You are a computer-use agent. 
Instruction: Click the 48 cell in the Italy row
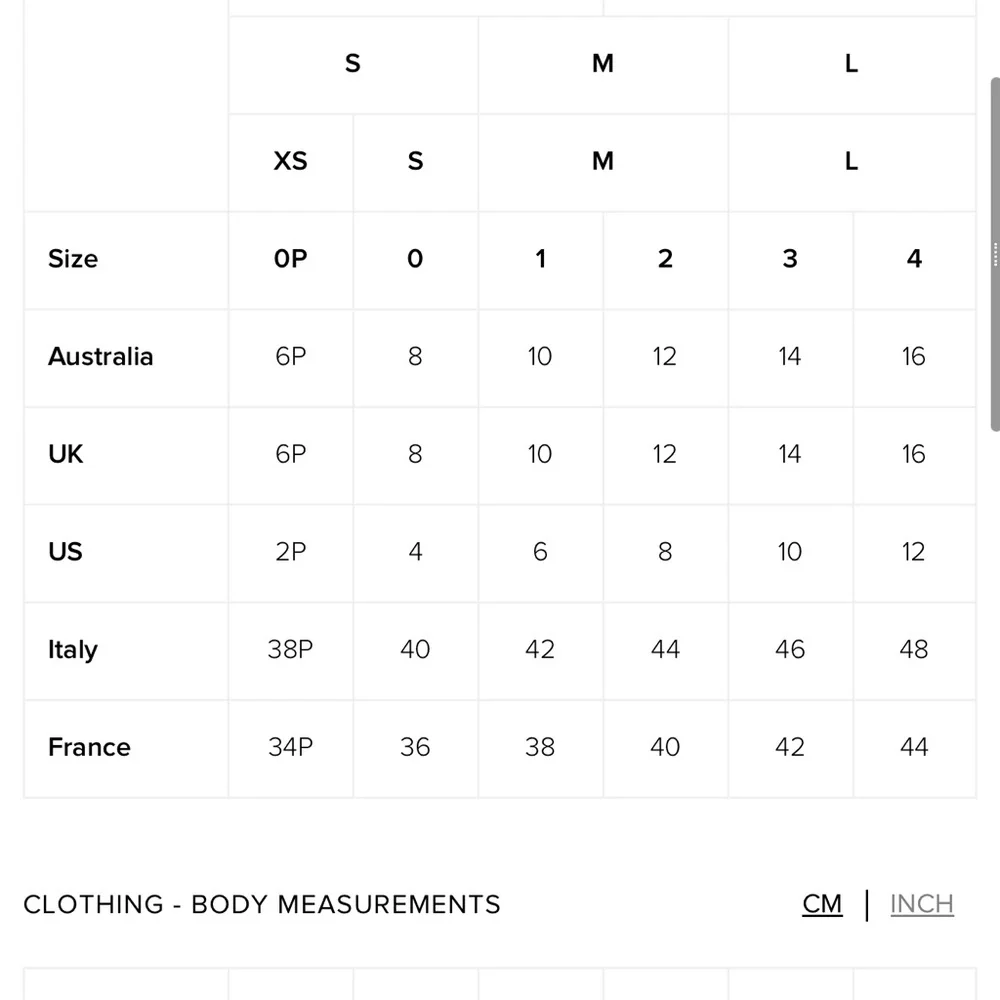click(914, 650)
